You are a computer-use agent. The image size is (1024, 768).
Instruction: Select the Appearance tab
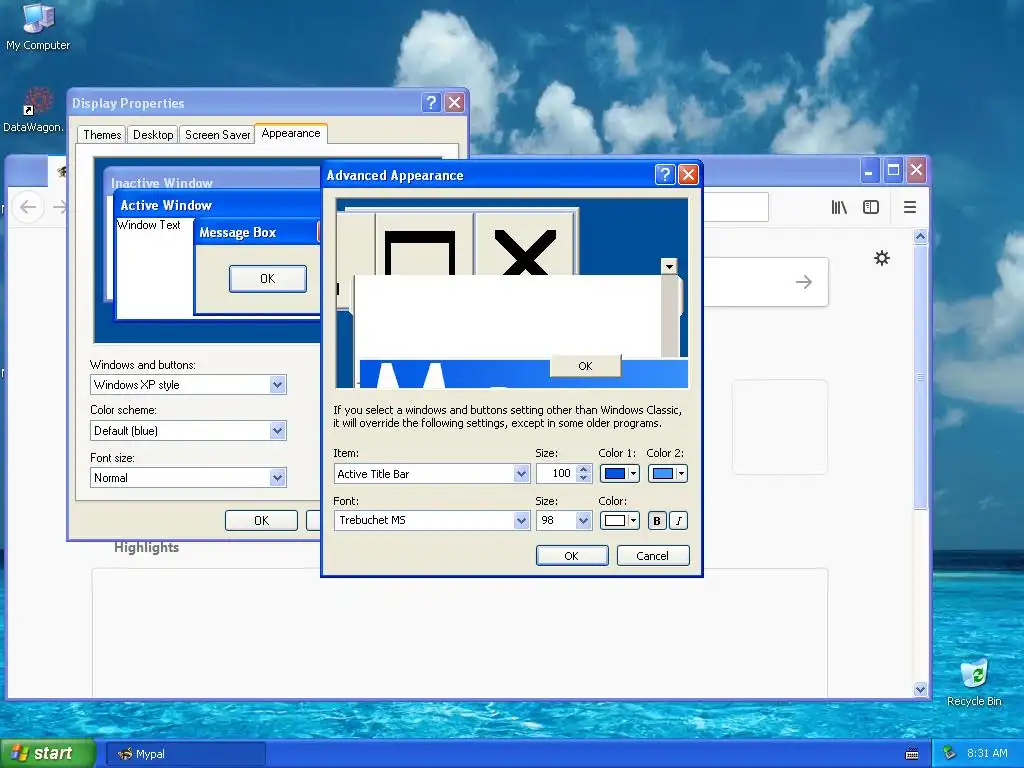tap(291, 133)
